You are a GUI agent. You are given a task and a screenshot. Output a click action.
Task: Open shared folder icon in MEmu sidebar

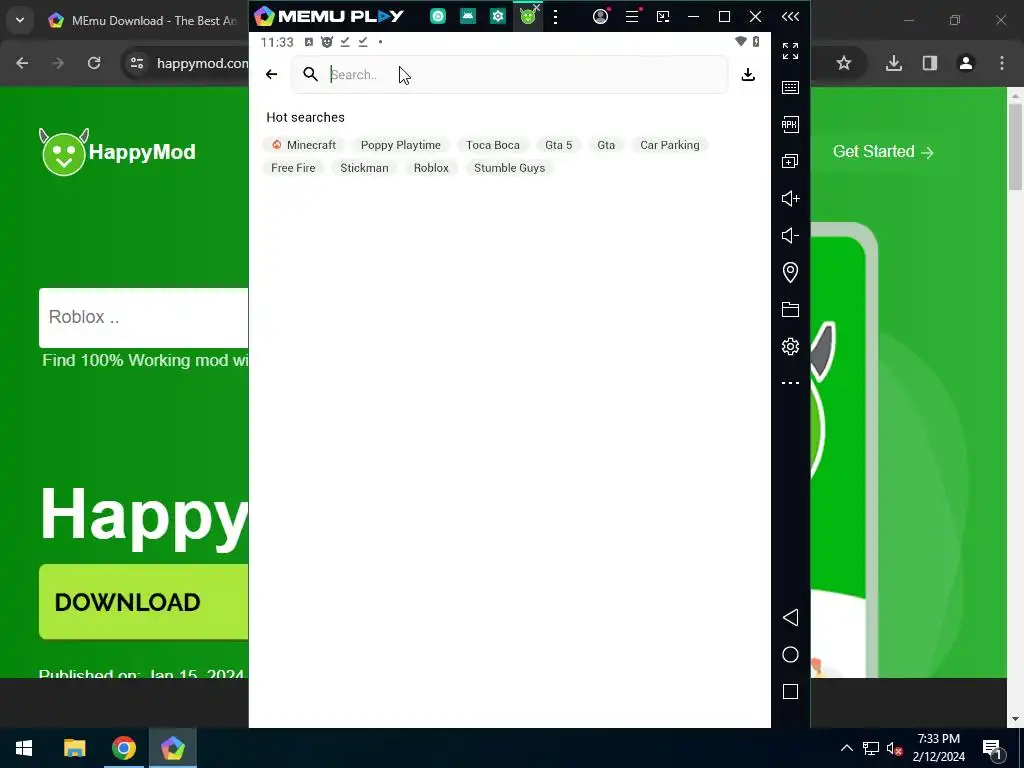[x=790, y=310]
